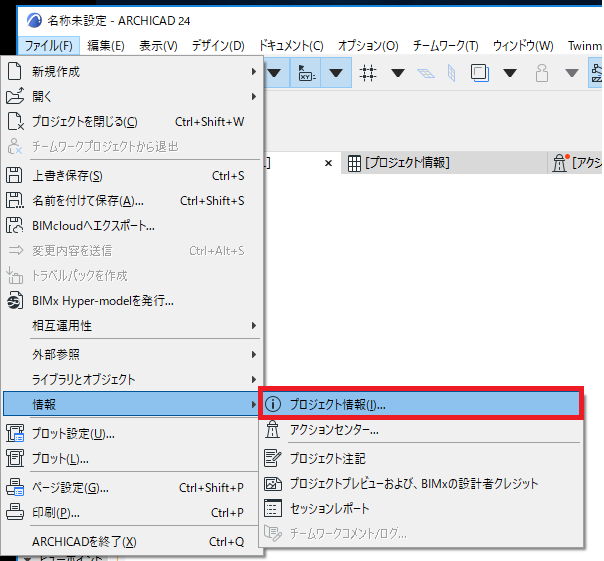
Task: Select BIMx Hyper-modelを発行... entry
Action: click(x=132, y=301)
